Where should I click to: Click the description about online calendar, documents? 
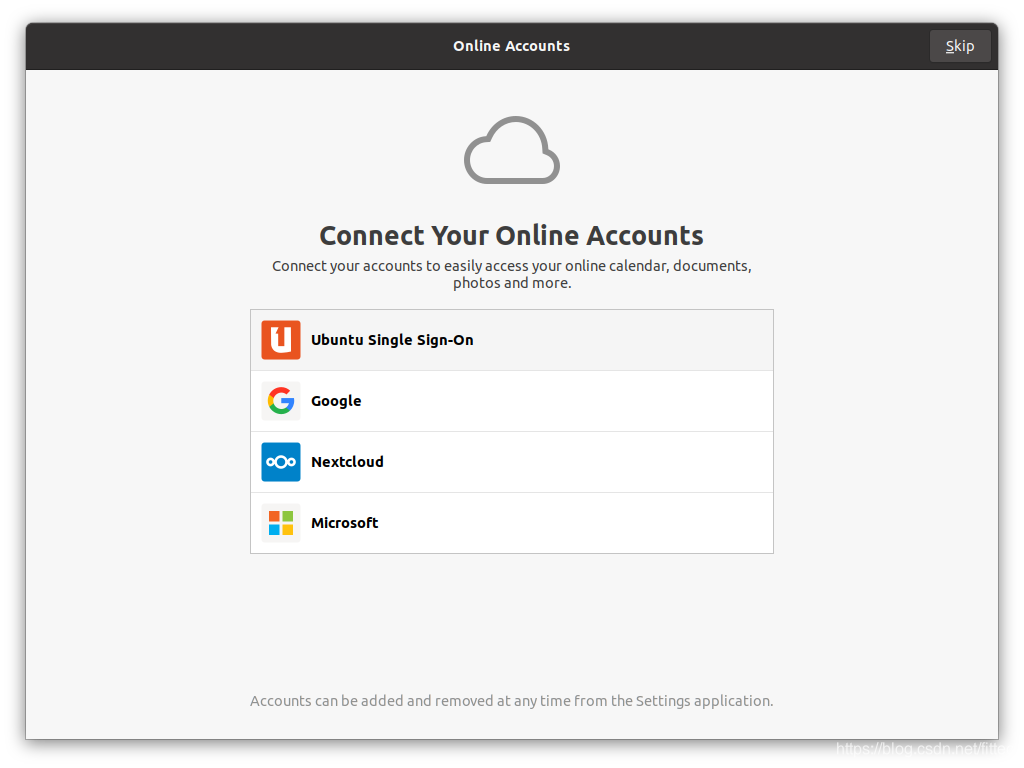[x=512, y=274]
